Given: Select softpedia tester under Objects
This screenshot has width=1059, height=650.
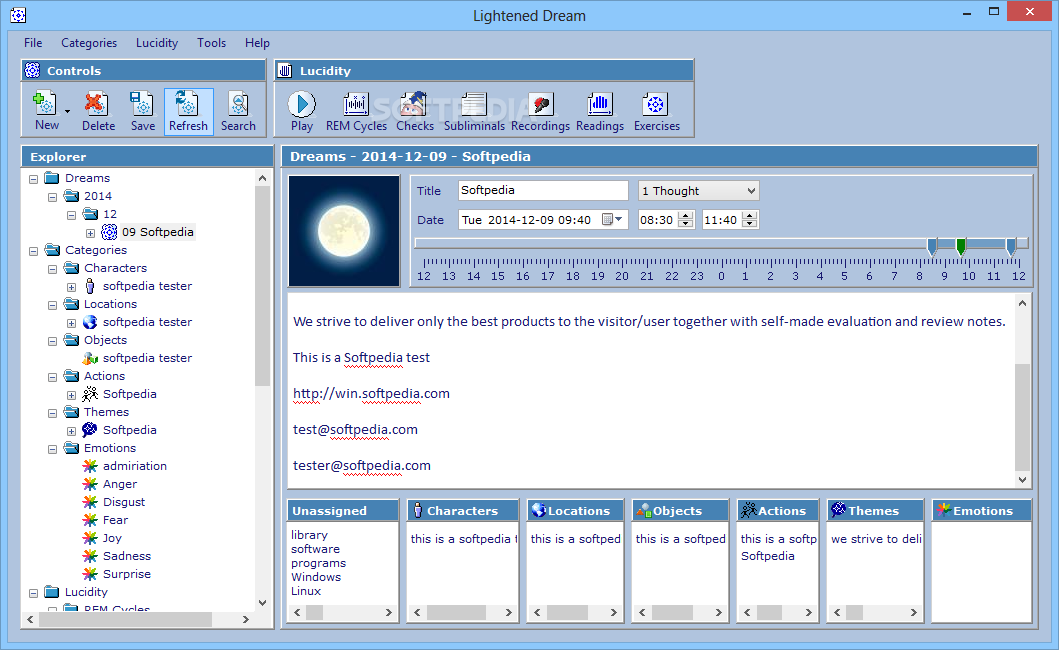Looking at the screenshot, I should coord(147,357).
